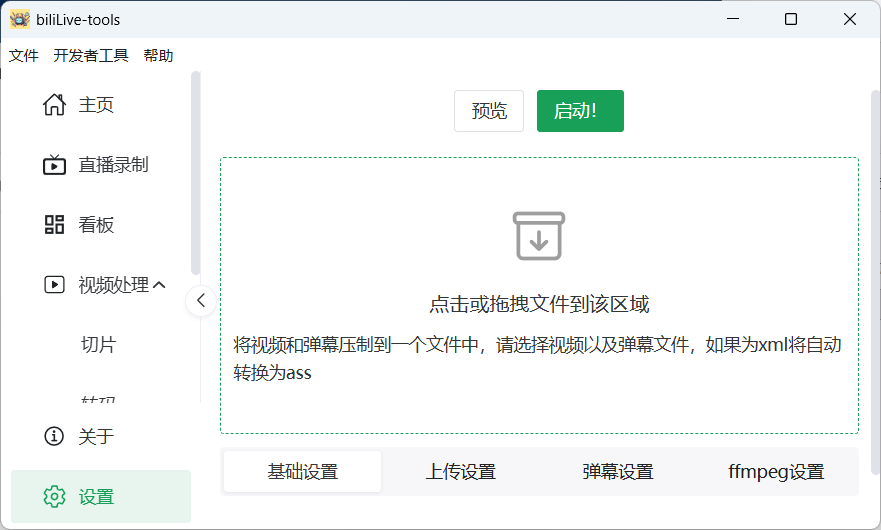Switch to the 弹幕设置 tab
Screen dimensions: 881x530
tap(617, 472)
